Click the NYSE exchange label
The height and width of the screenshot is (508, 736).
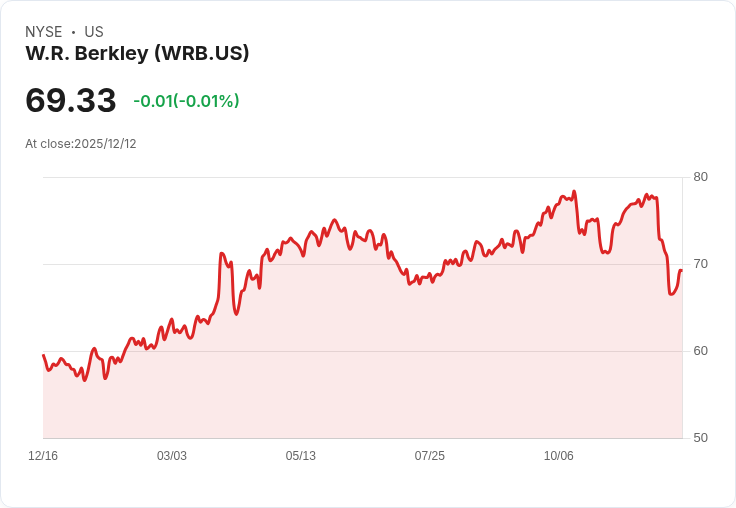44,32
